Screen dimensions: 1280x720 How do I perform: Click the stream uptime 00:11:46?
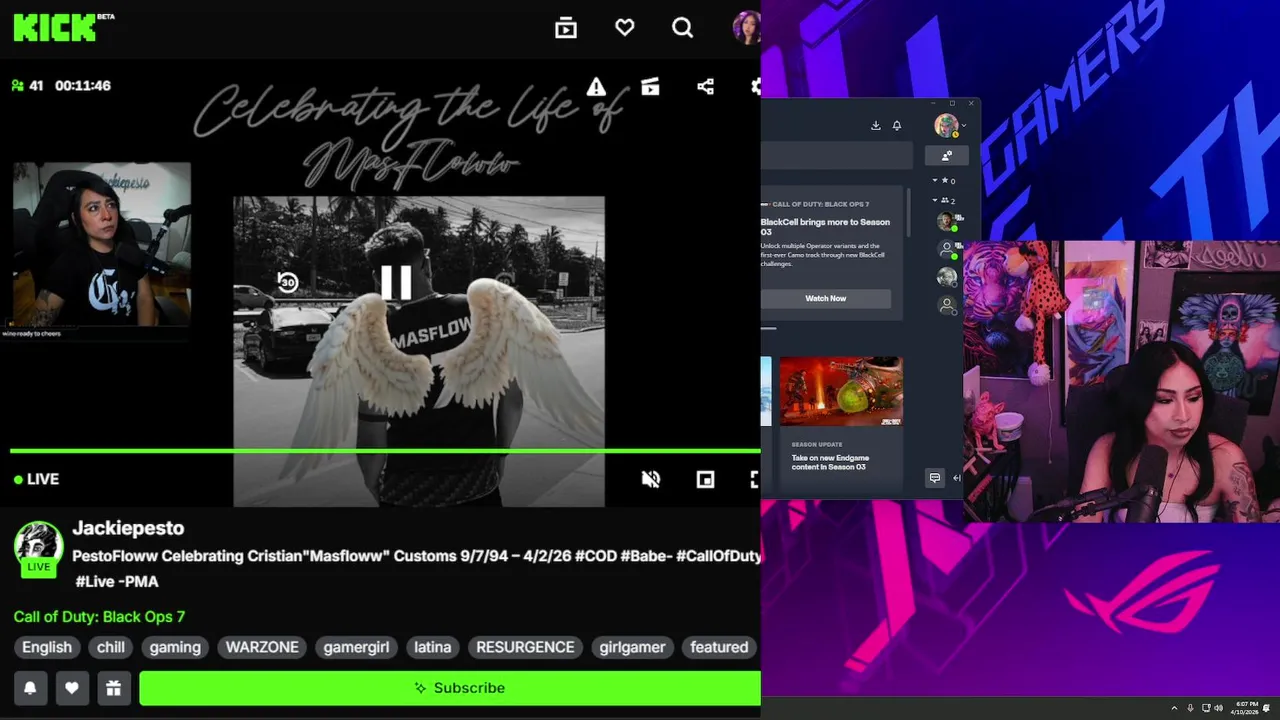pos(83,86)
